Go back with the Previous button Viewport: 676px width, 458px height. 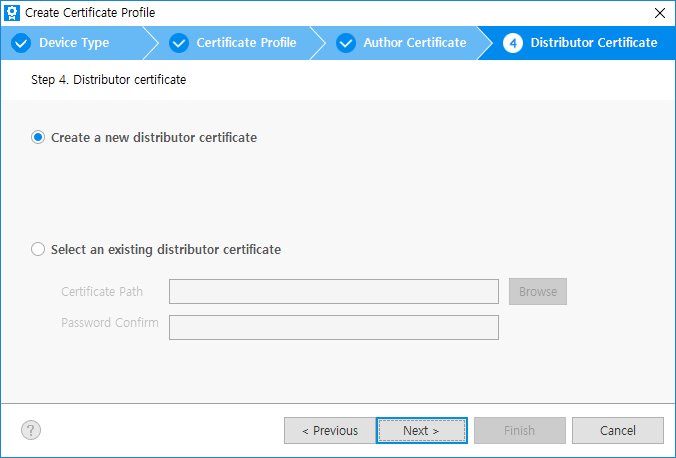[x=329, y=431]
